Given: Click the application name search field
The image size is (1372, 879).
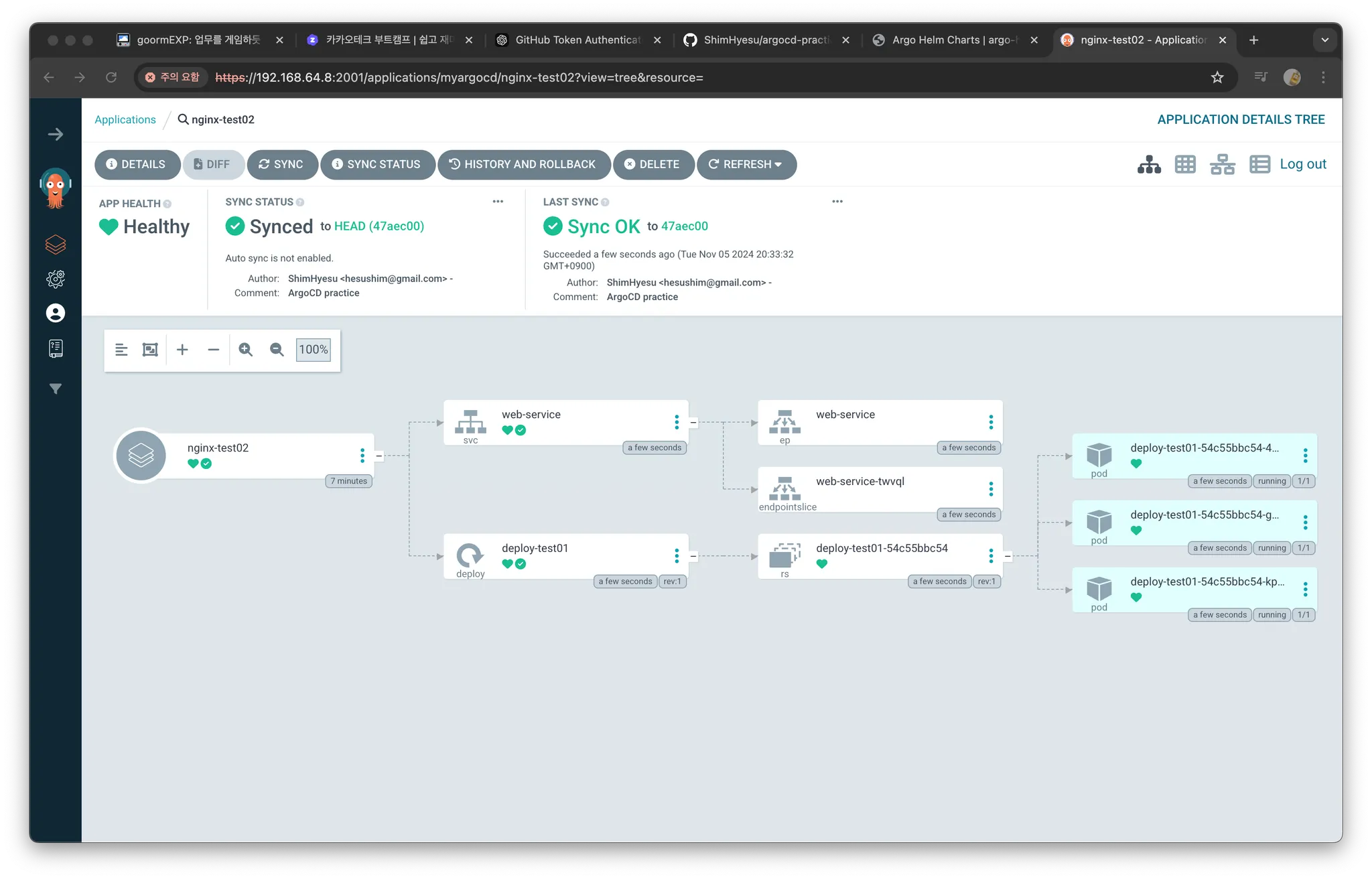Looking at the screenshot, I should tap(222, 120).
